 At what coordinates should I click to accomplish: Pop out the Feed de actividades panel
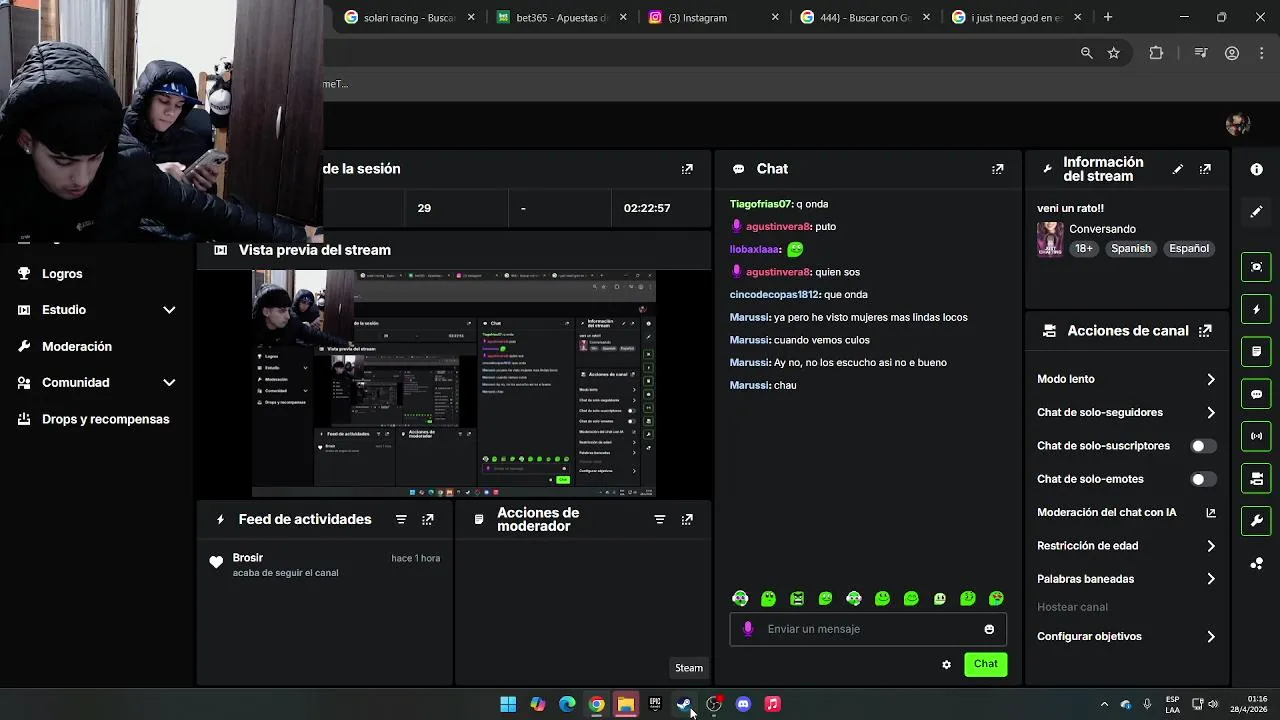(428, 520)
